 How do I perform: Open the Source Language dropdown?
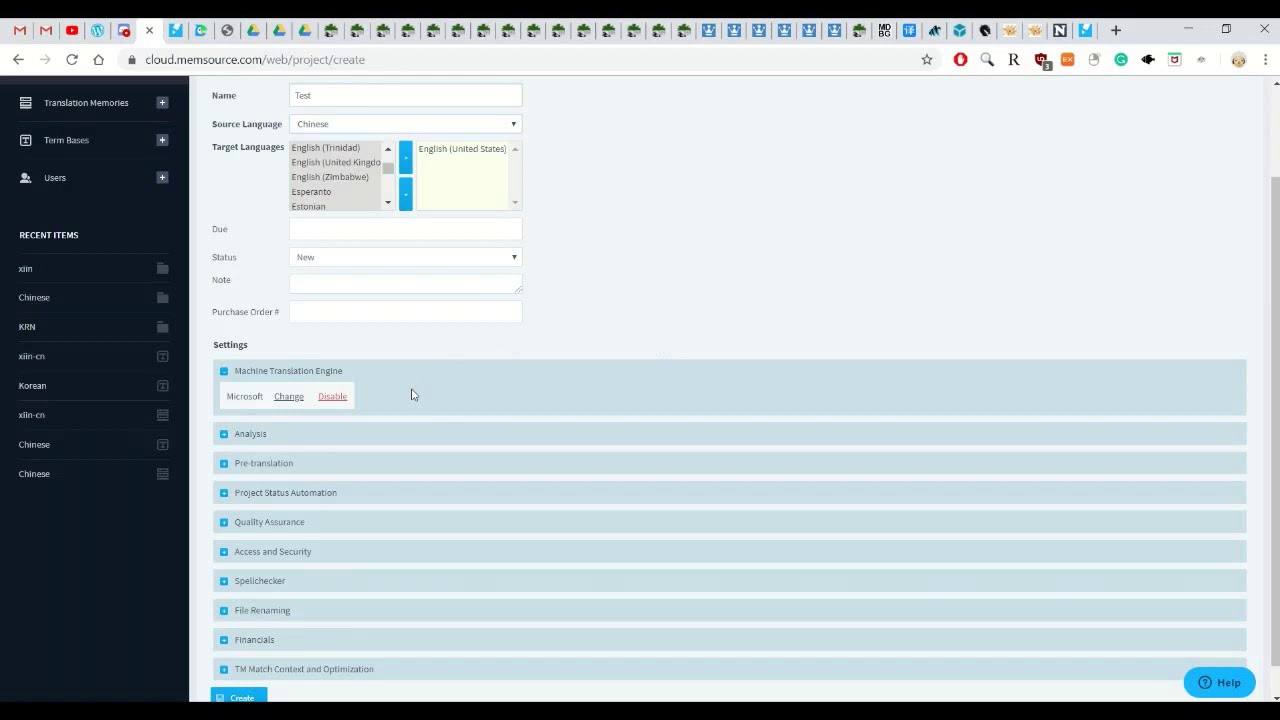(x=406, y=124)
